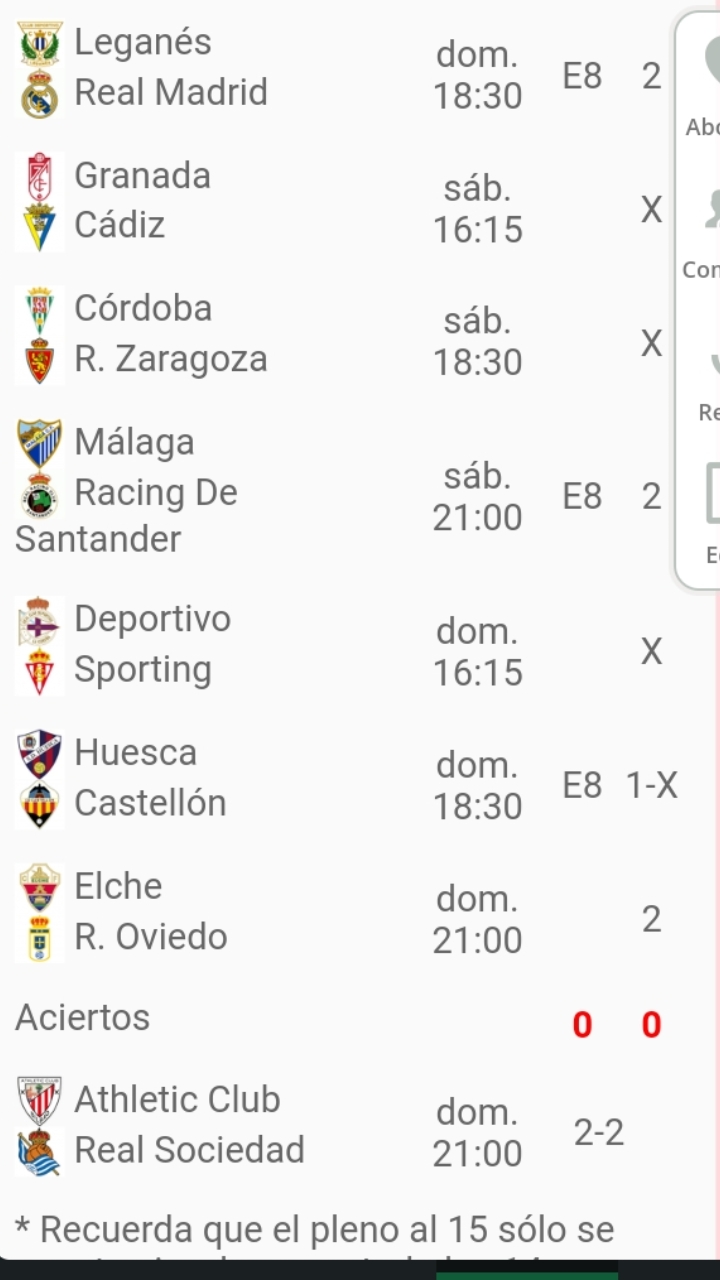Tap the Huesca club badge

(x=40, y=755)
